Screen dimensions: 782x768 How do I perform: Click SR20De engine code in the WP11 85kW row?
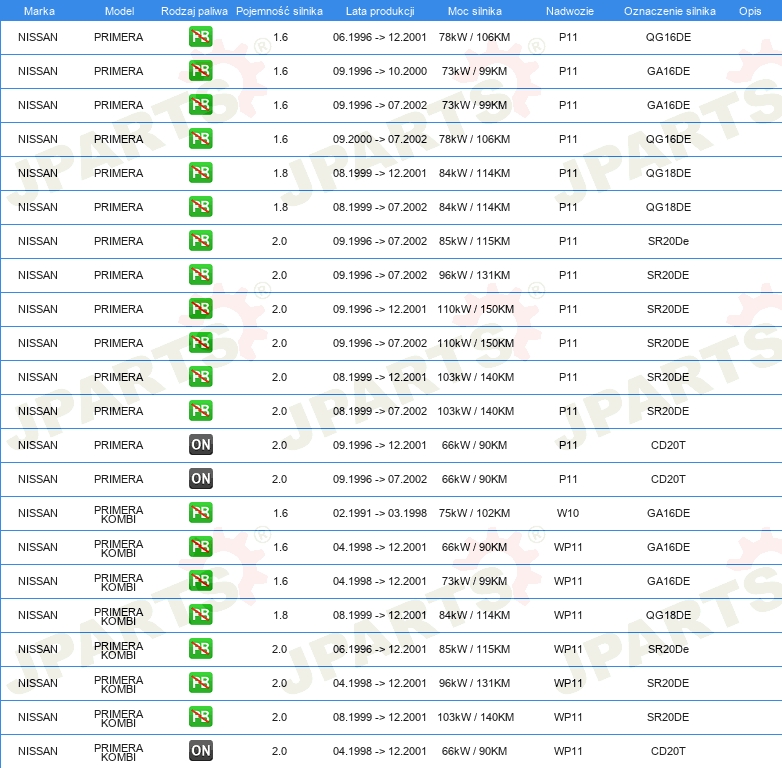click(668, 649)
